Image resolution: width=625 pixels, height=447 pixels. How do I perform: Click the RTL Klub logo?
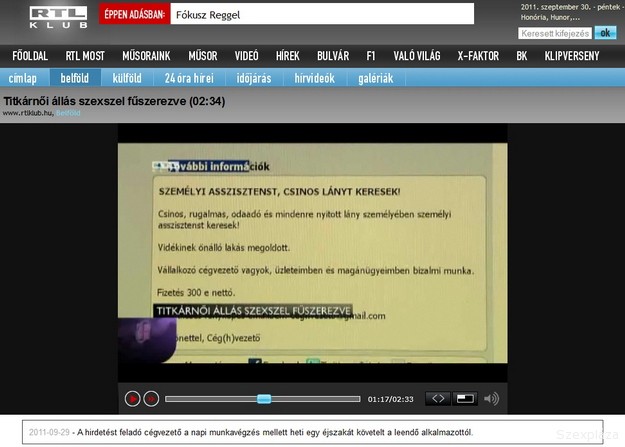58,17
